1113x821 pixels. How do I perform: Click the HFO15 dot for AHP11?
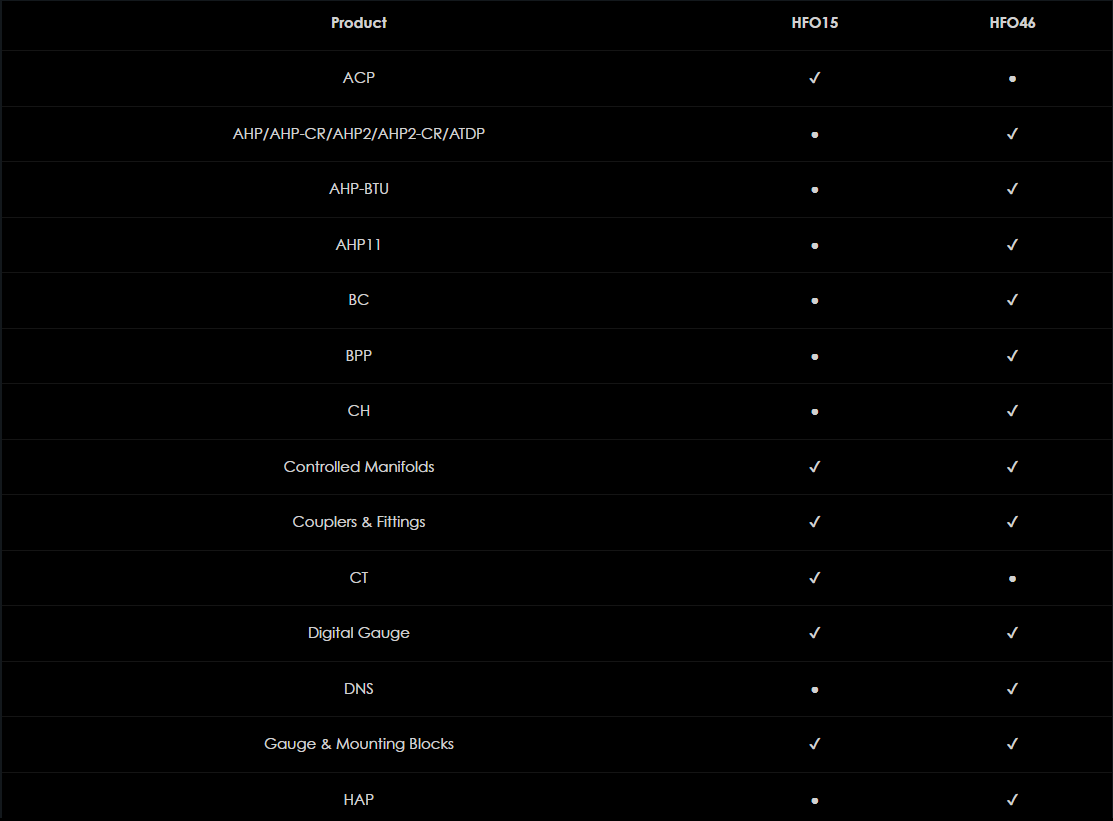tap(814, 245)
